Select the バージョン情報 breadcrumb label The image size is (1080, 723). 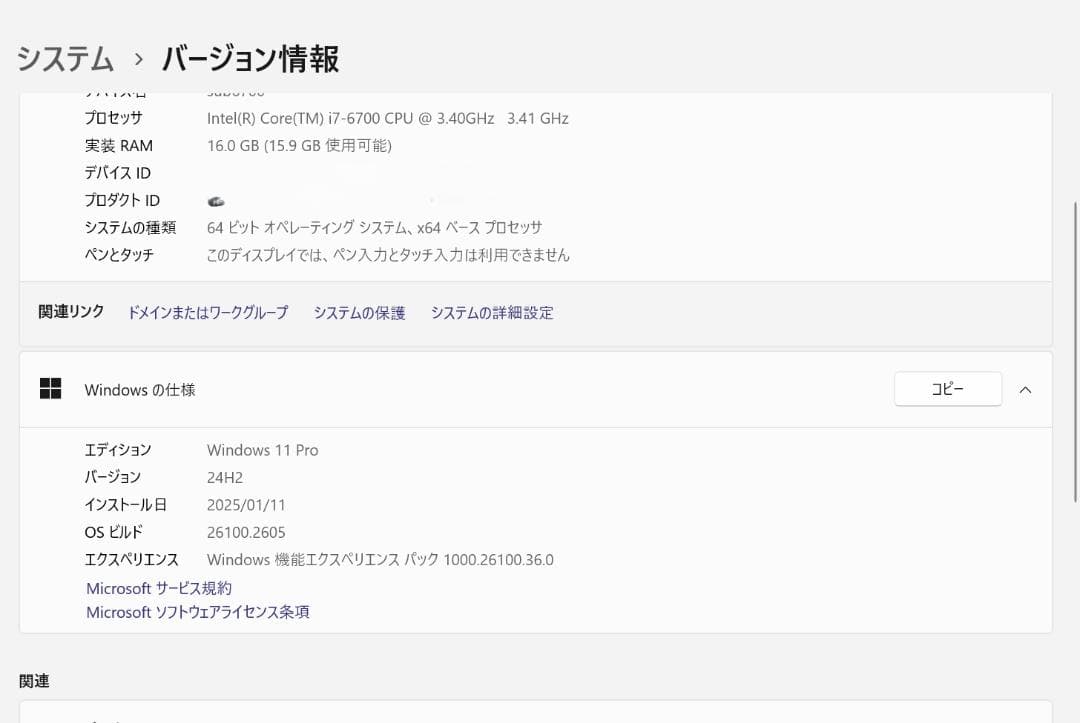(249, 60)
